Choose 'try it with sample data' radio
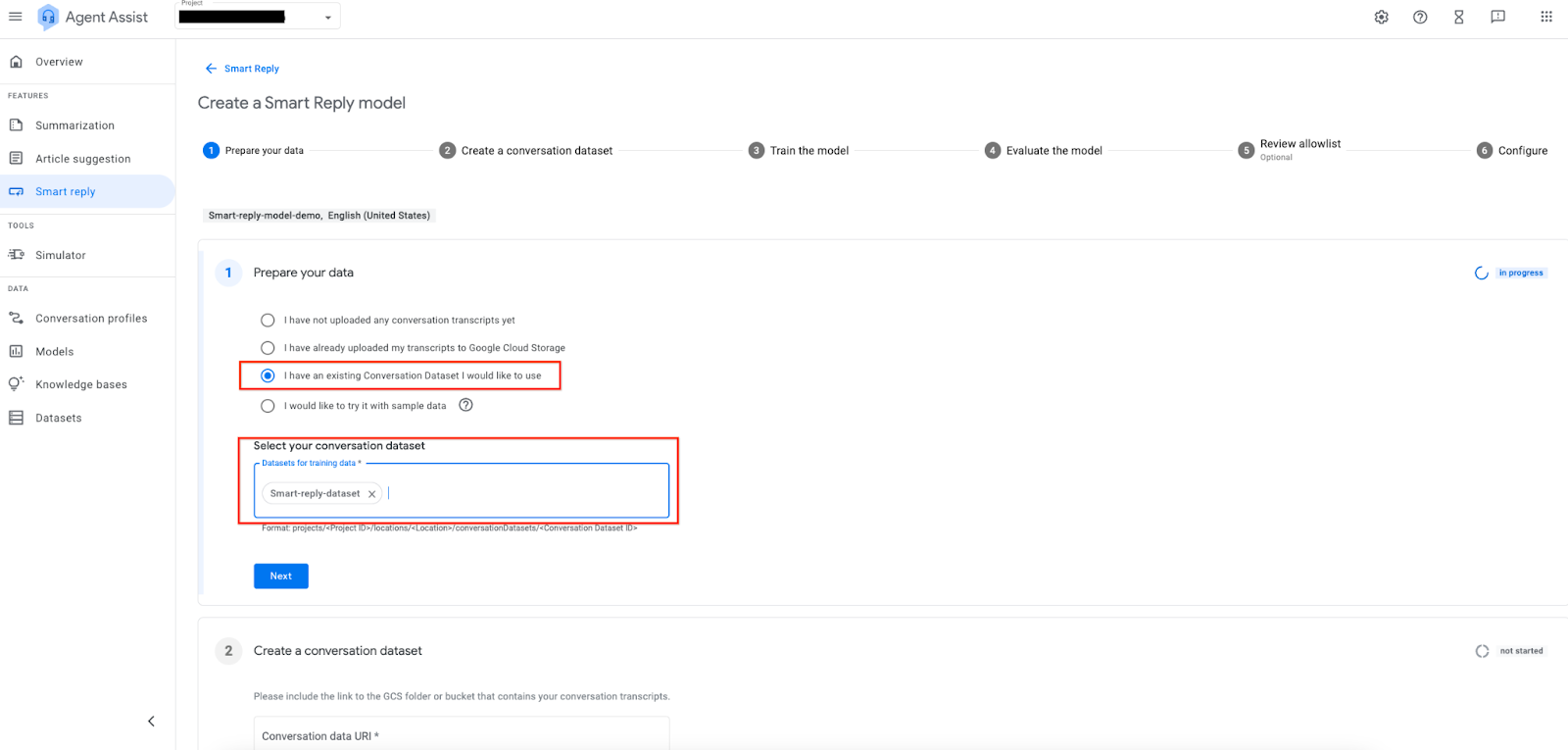The width and height of the screenshot is (1568, 750). (x=268, y=406)
